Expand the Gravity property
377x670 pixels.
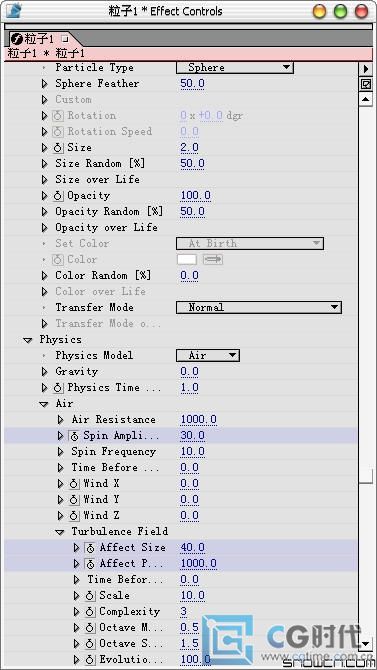(44, 372)
